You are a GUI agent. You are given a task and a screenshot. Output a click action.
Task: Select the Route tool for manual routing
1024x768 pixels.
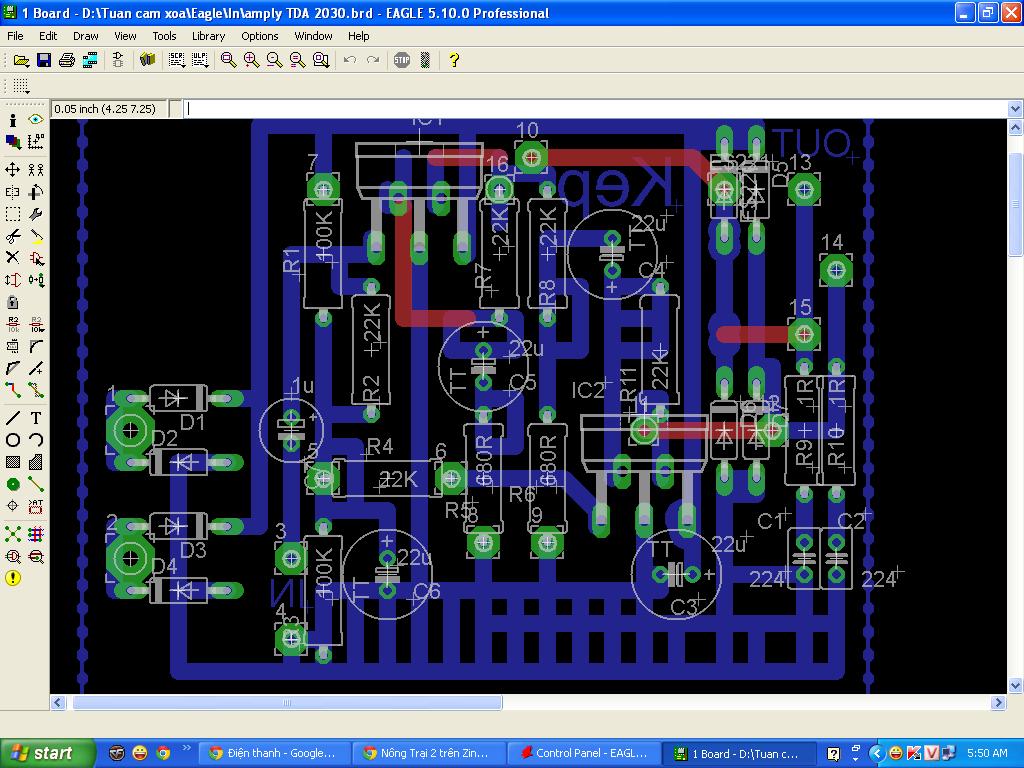pos(13,390)
